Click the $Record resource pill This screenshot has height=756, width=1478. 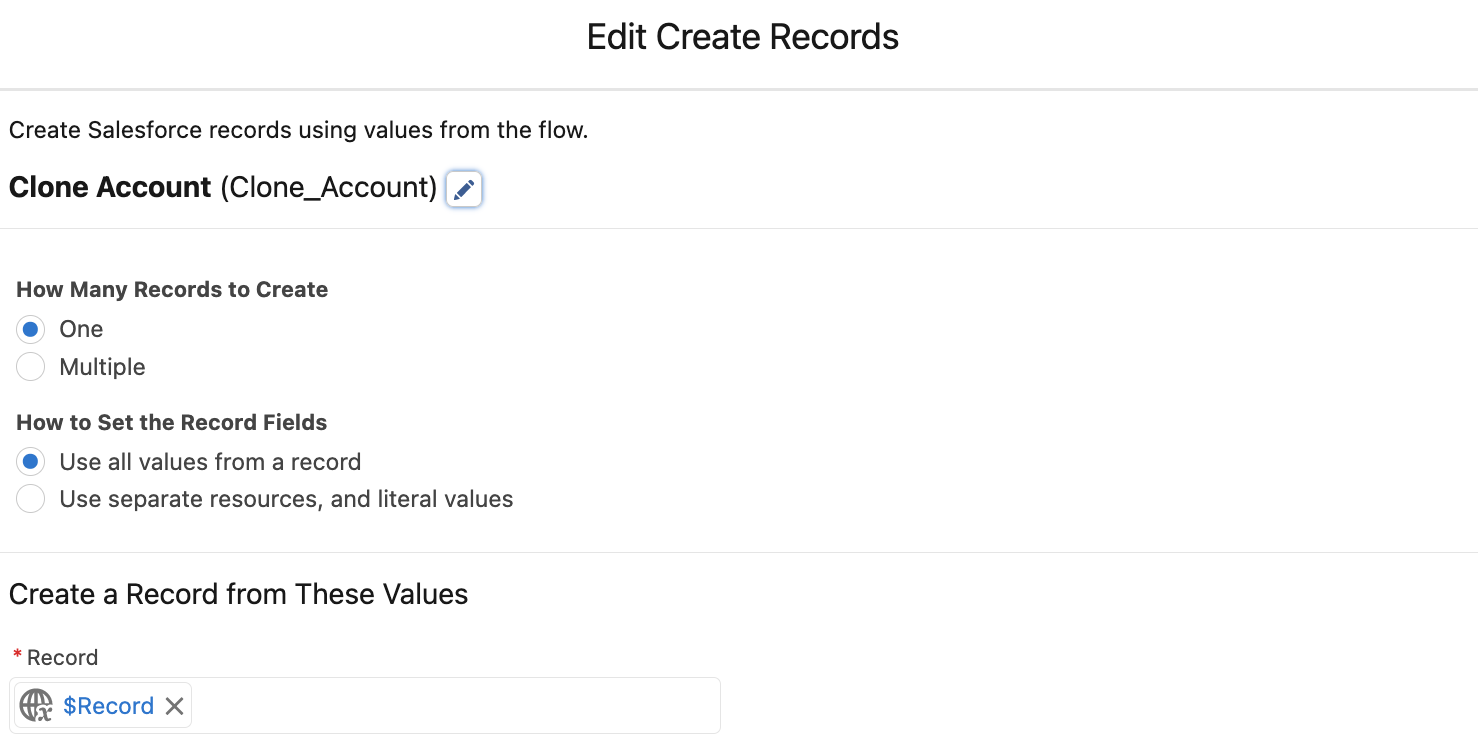click(100, 706)
